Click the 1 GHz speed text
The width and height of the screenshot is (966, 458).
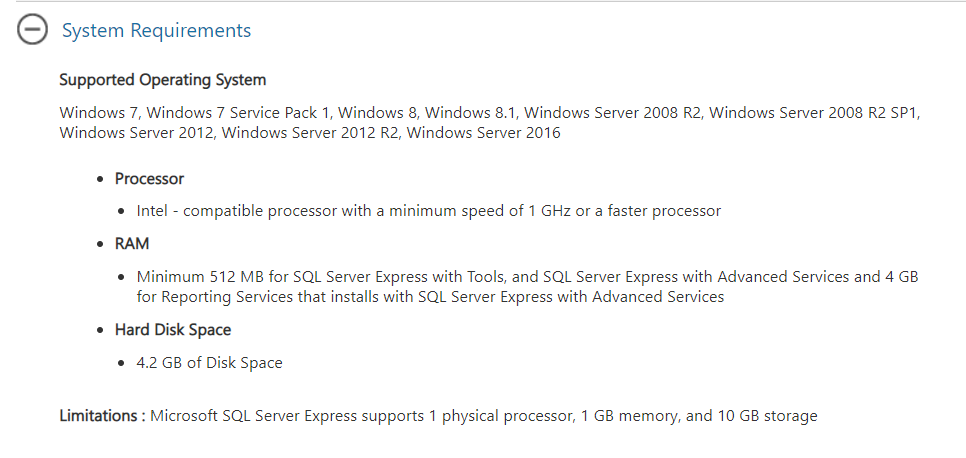(x=550, y=211)
